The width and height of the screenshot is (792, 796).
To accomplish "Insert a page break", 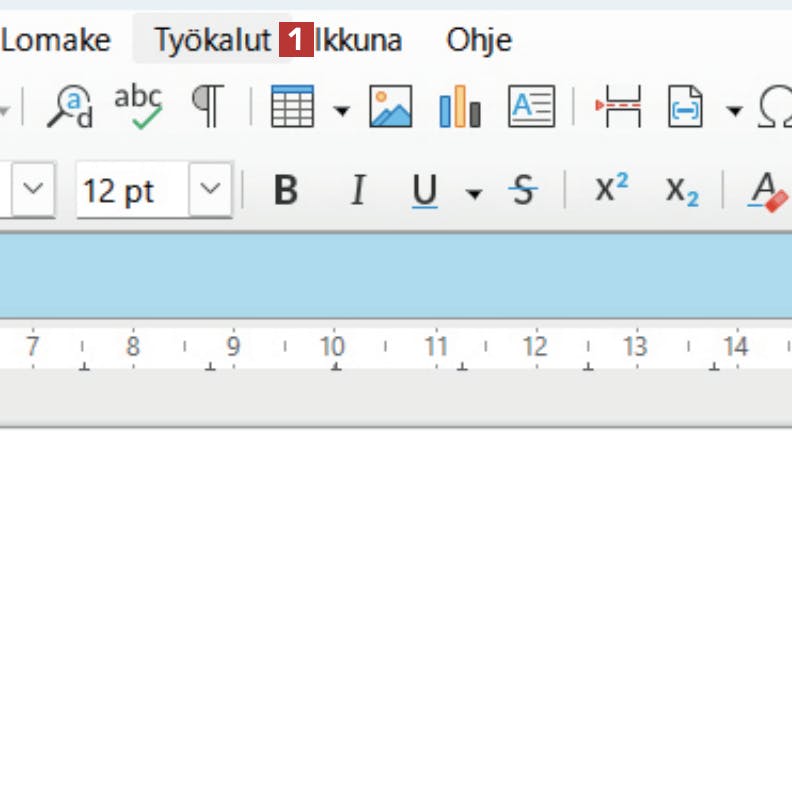I will 618,106.
